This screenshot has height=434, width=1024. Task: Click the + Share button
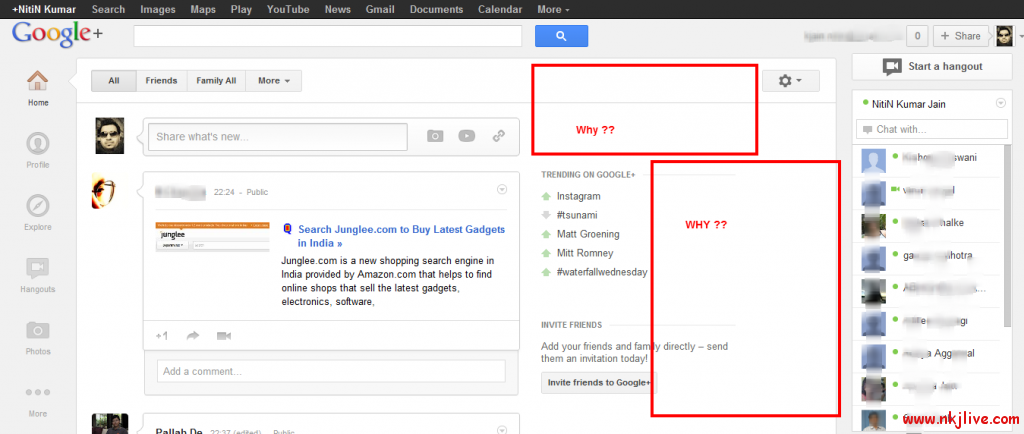point(961,36)
